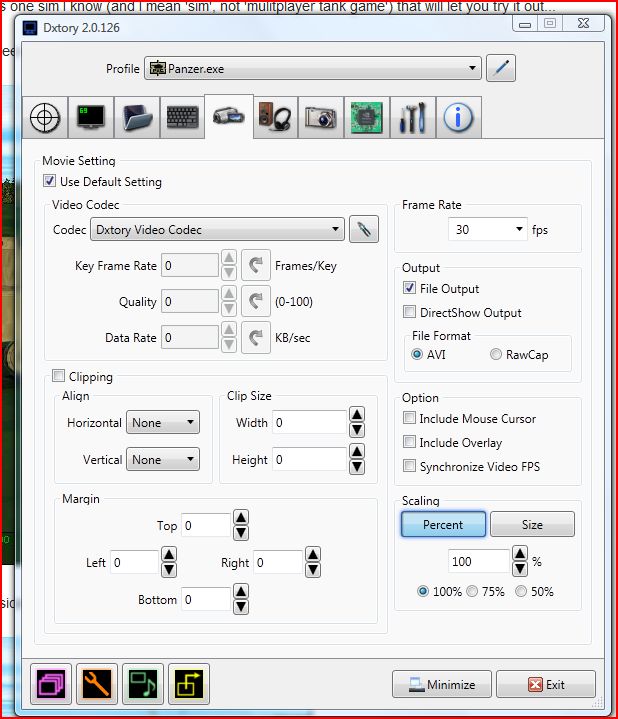Decrease Bottom margin value

pos(241,607)
